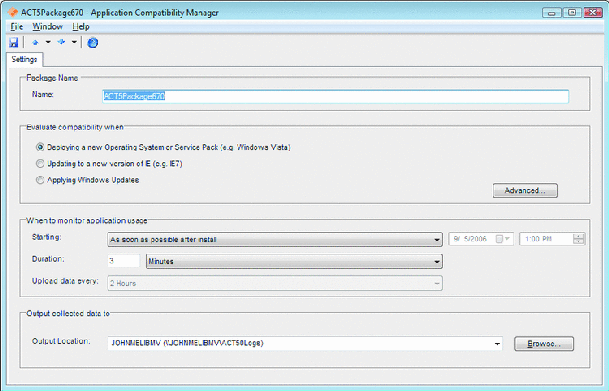Open the forward arrow history dropdown
This screenshot has width=609, height=391.
tap(74, 42)
